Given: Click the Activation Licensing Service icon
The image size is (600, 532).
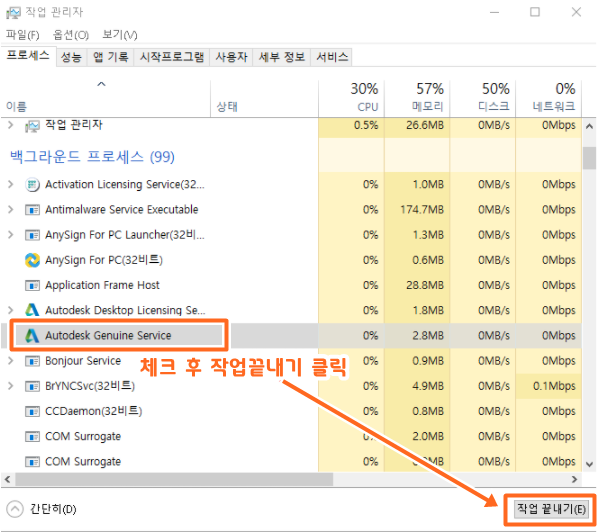Looking at the screenshot, I should 32,185.
